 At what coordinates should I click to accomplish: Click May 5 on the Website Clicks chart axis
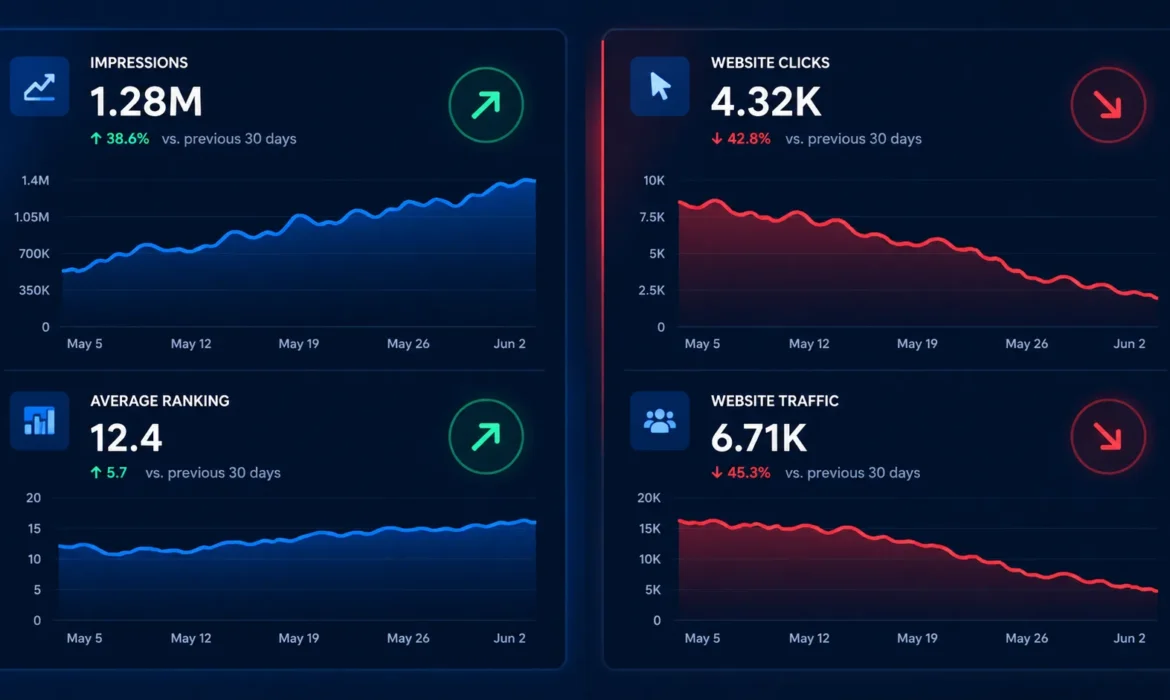(702, 344)
